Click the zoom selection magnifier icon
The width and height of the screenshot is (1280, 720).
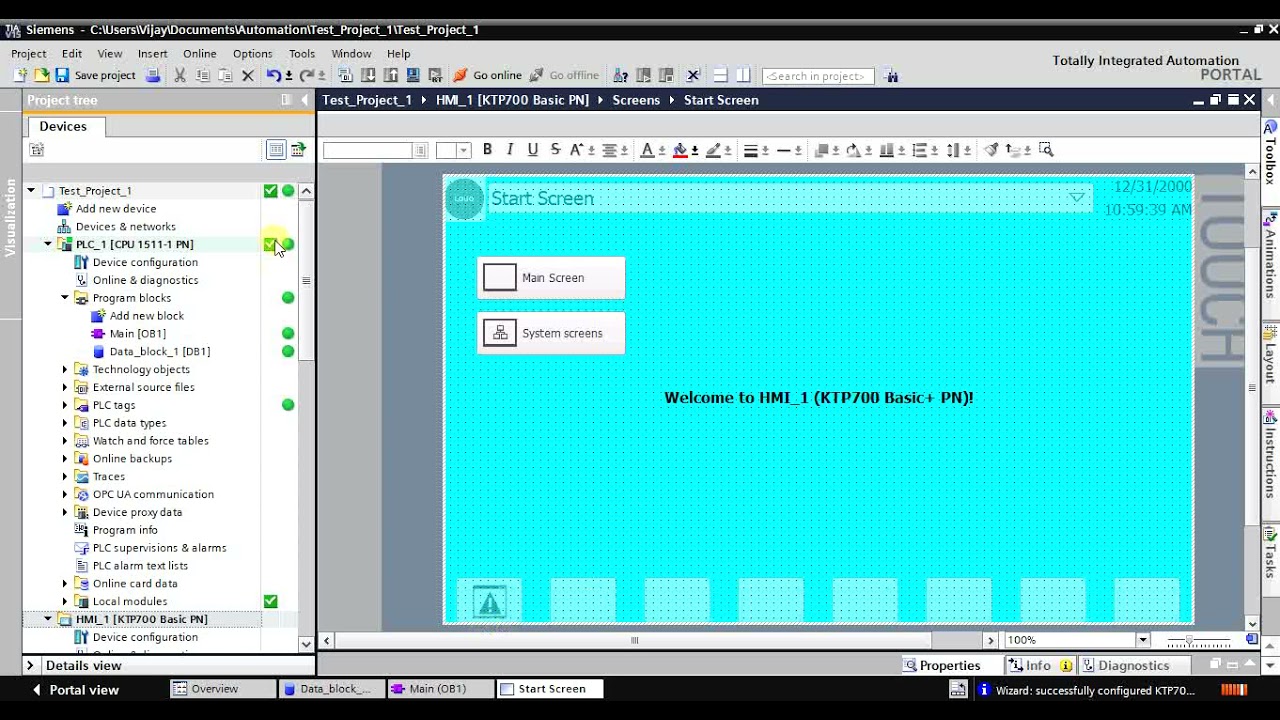(x=1047, y=150)
